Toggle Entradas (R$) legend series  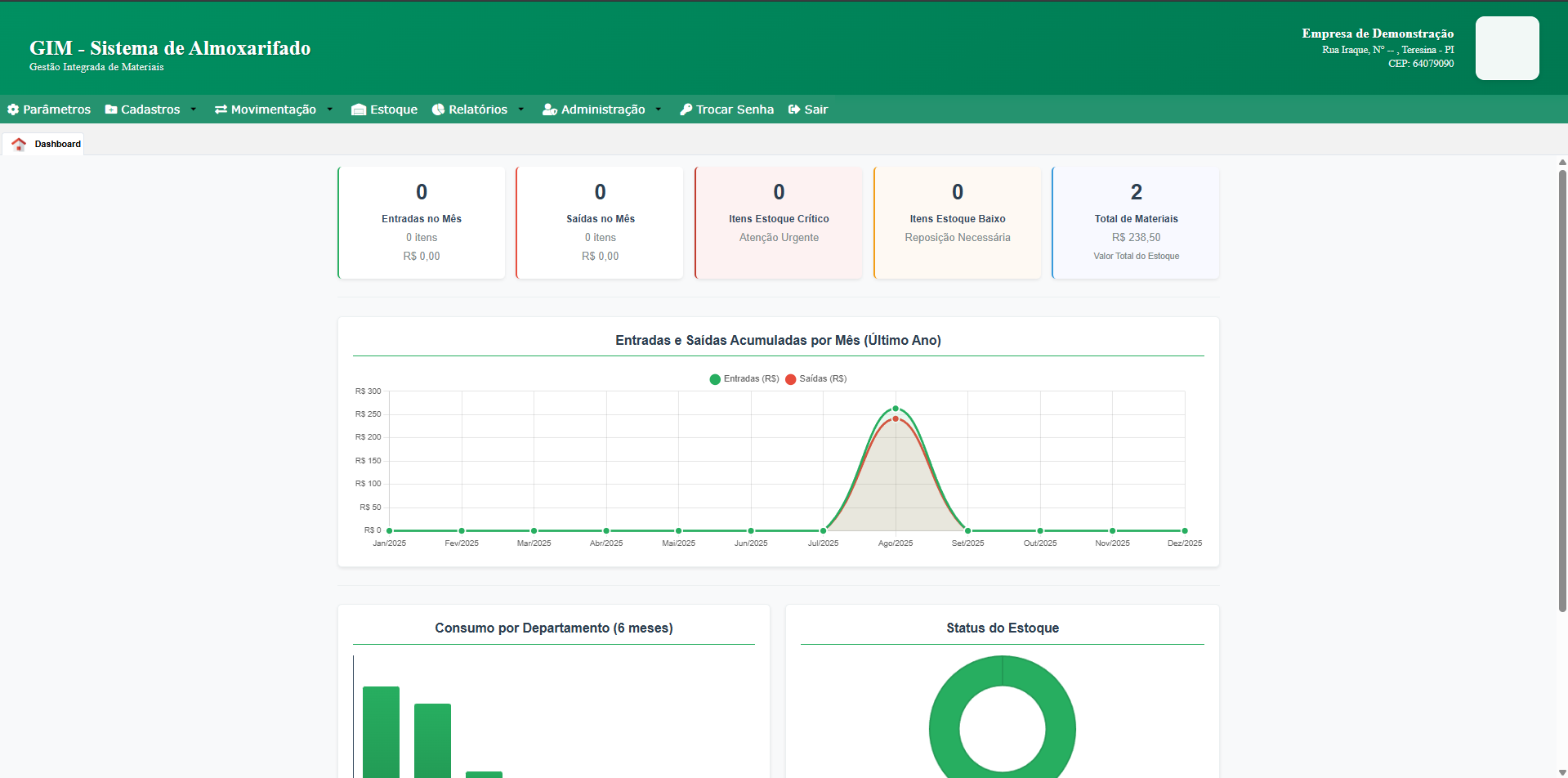[744, 379]
